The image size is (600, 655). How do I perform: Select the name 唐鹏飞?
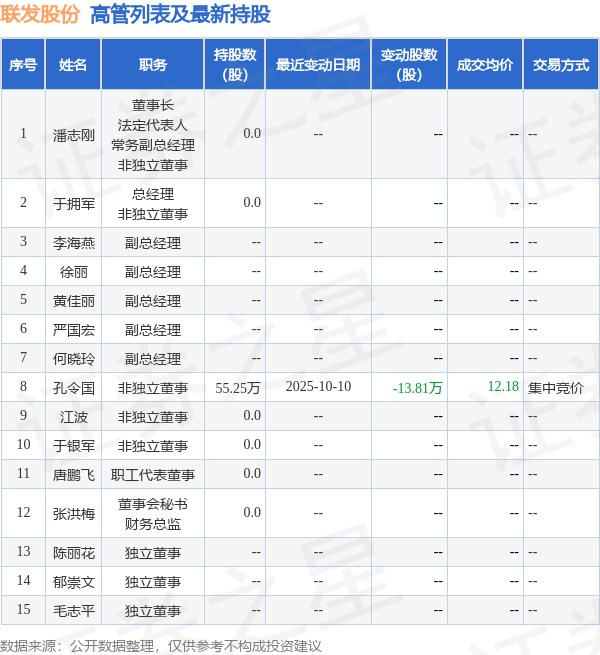pos(74,475)
